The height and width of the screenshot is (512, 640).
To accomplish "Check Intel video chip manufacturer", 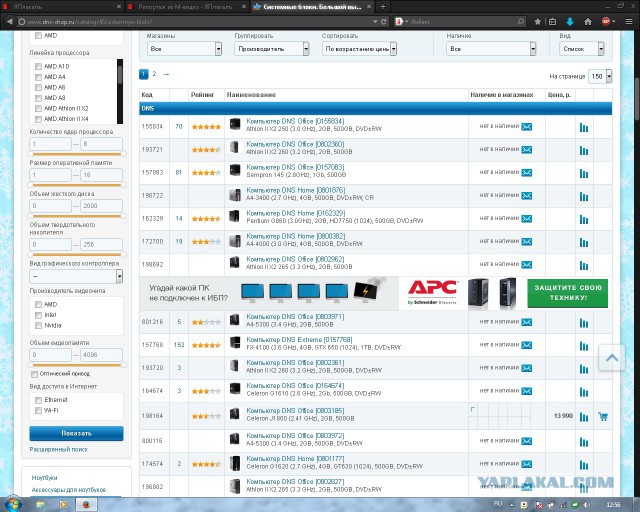I will [38, 315].
